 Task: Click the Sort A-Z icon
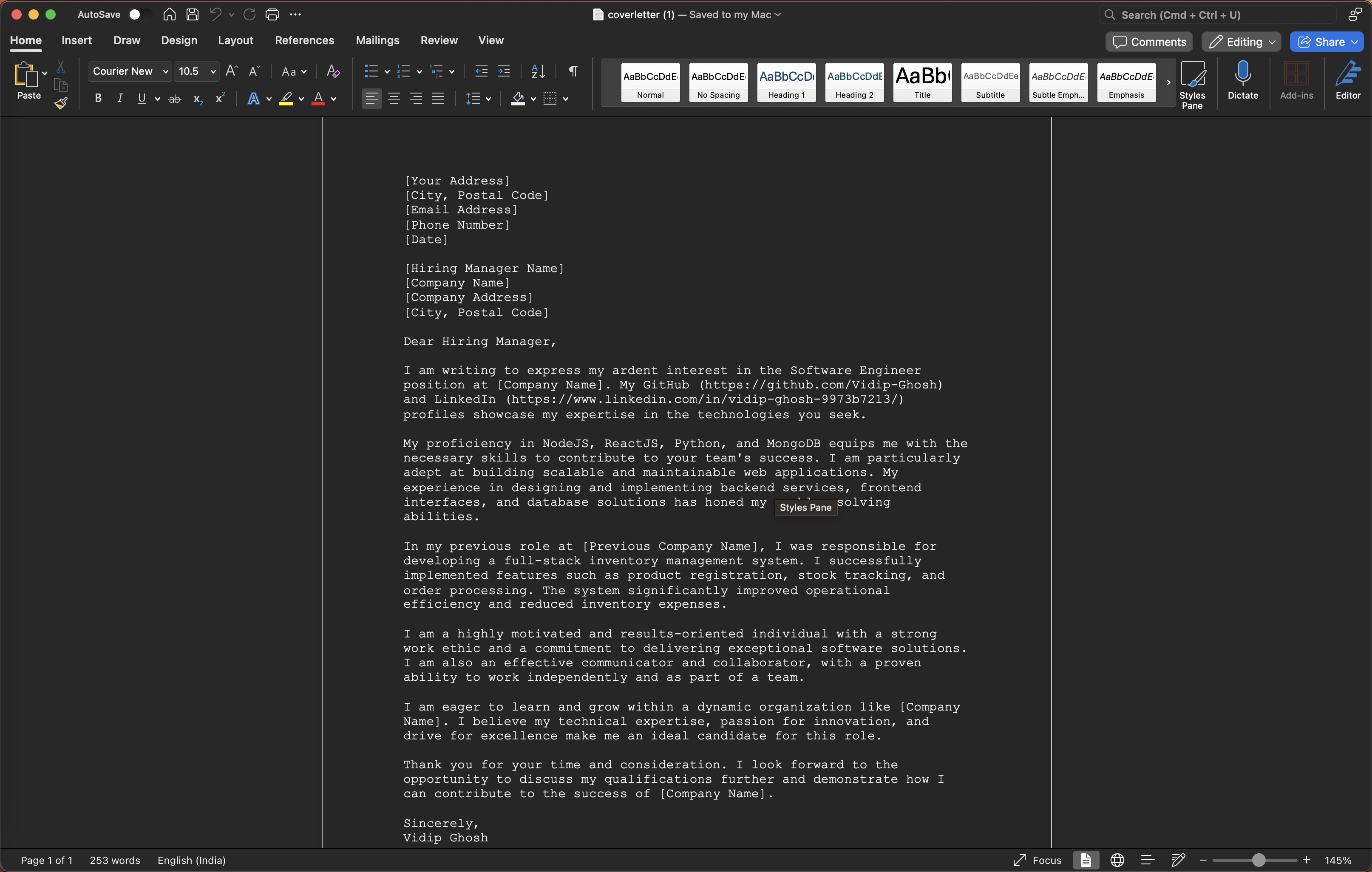(x=538, y=71)
